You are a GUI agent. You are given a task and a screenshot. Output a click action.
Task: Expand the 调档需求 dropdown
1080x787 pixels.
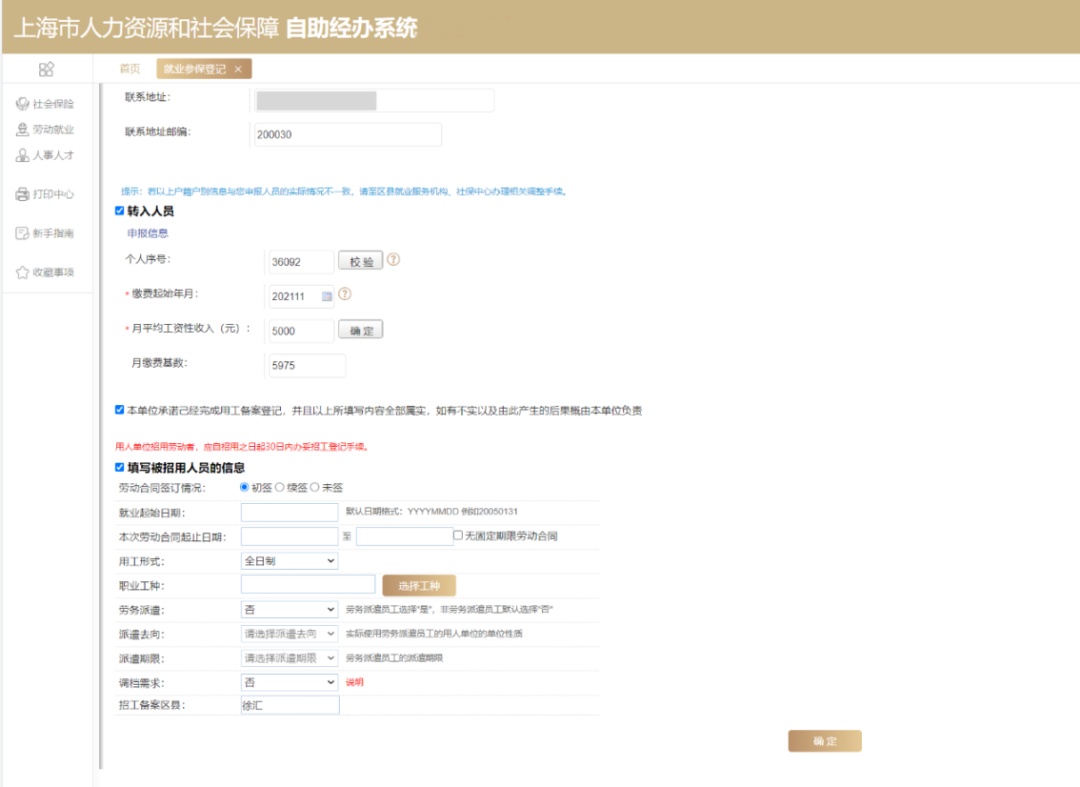(x=290, y=682)
